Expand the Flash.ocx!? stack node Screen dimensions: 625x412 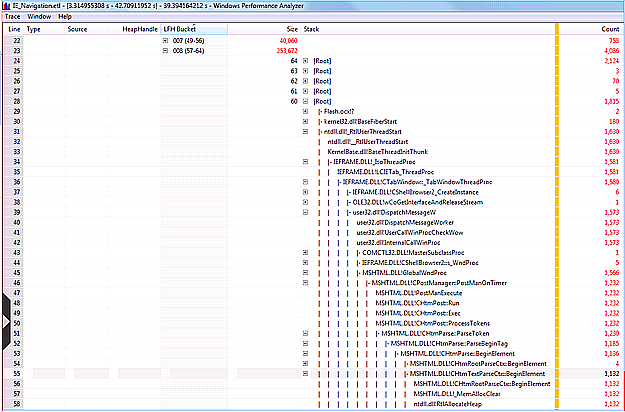305,111
